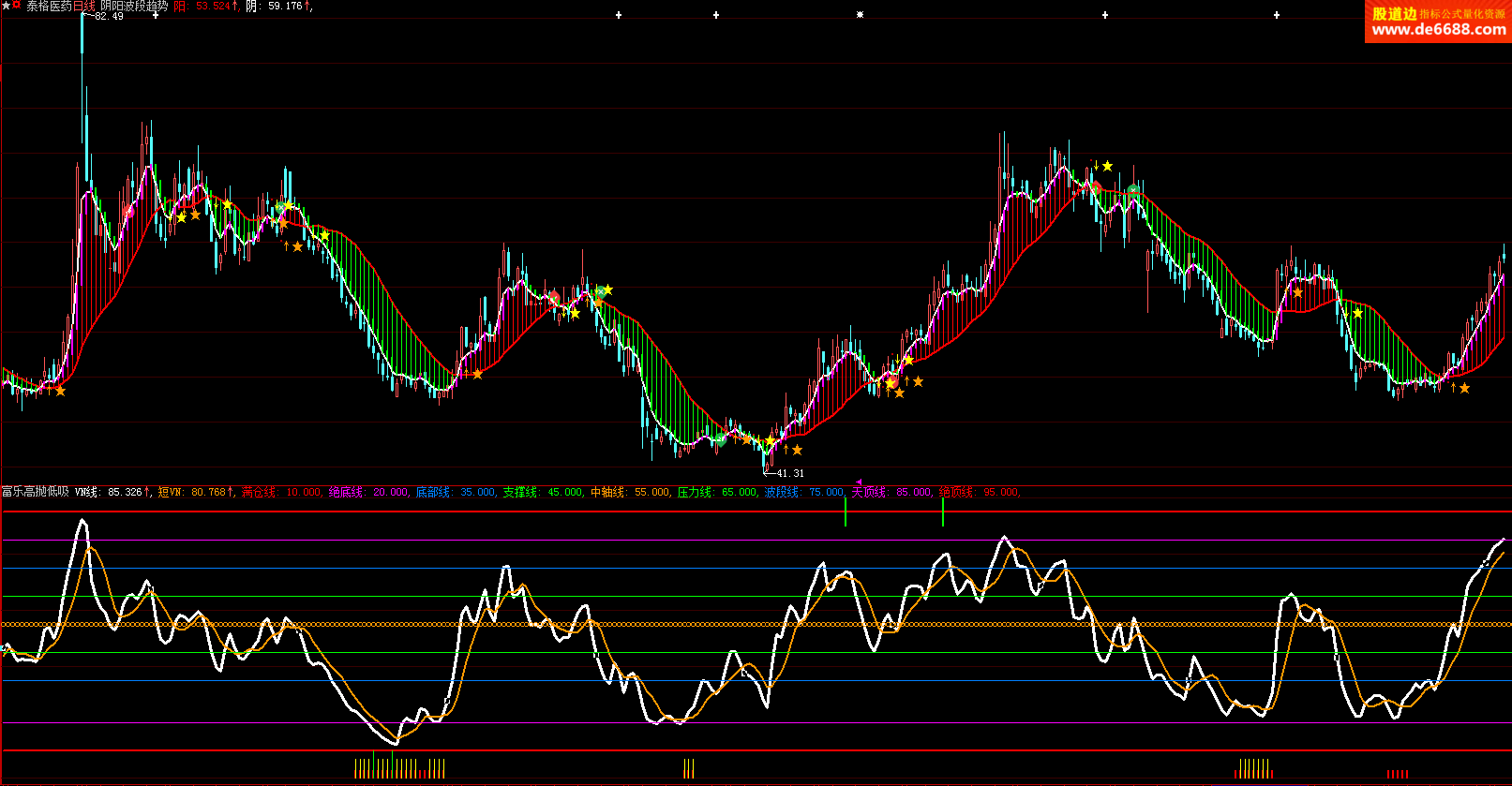Click the 绝顶线 95.000 red legend label
1512x786 pixels.
click(x=979, y=492)
